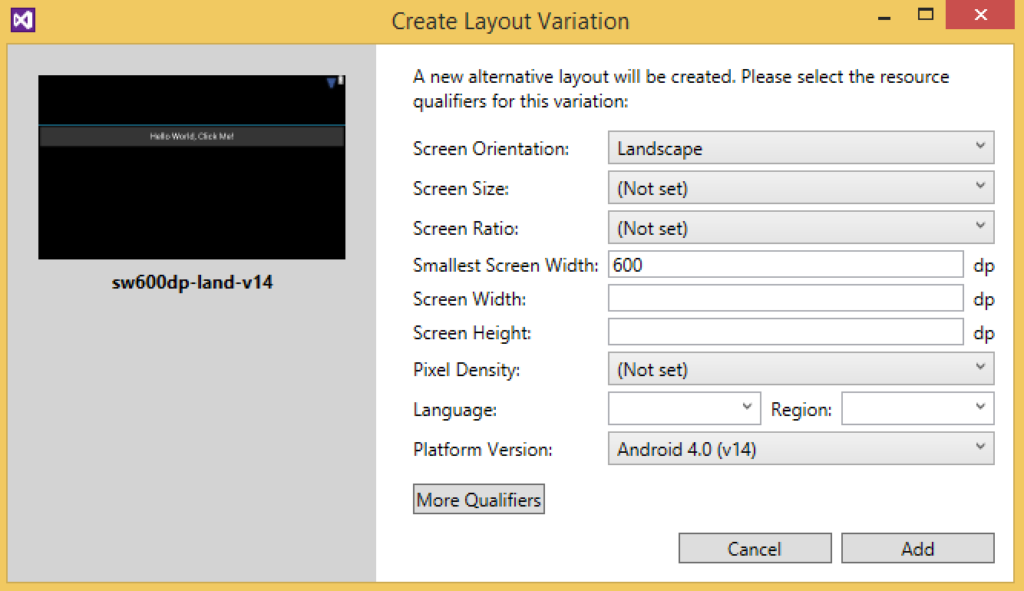The height and width of the screenshot is (591, 1024).
Task: Click the sw600dp-land-v14 layout preview thumbnail
Action: click(x=191, y=166)
